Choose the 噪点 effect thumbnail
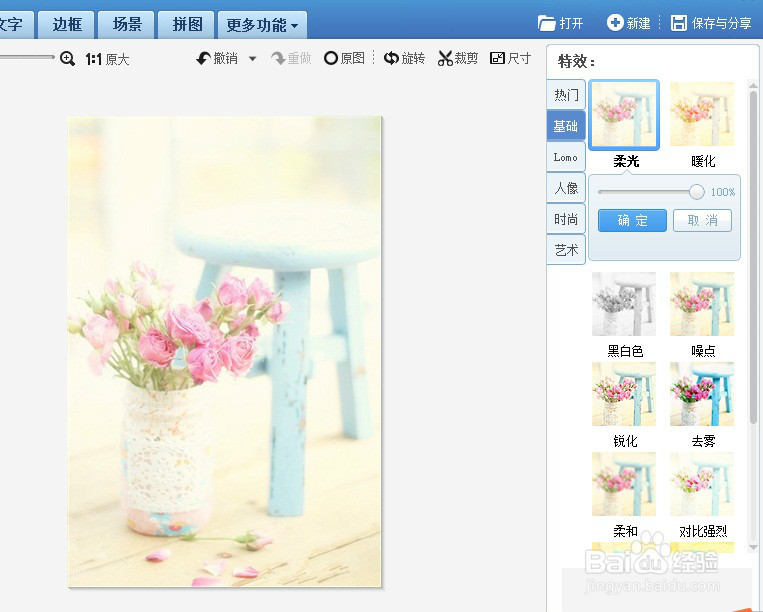Image resolution: width=763 pixels, height=612 pixels. coord(702,304)
